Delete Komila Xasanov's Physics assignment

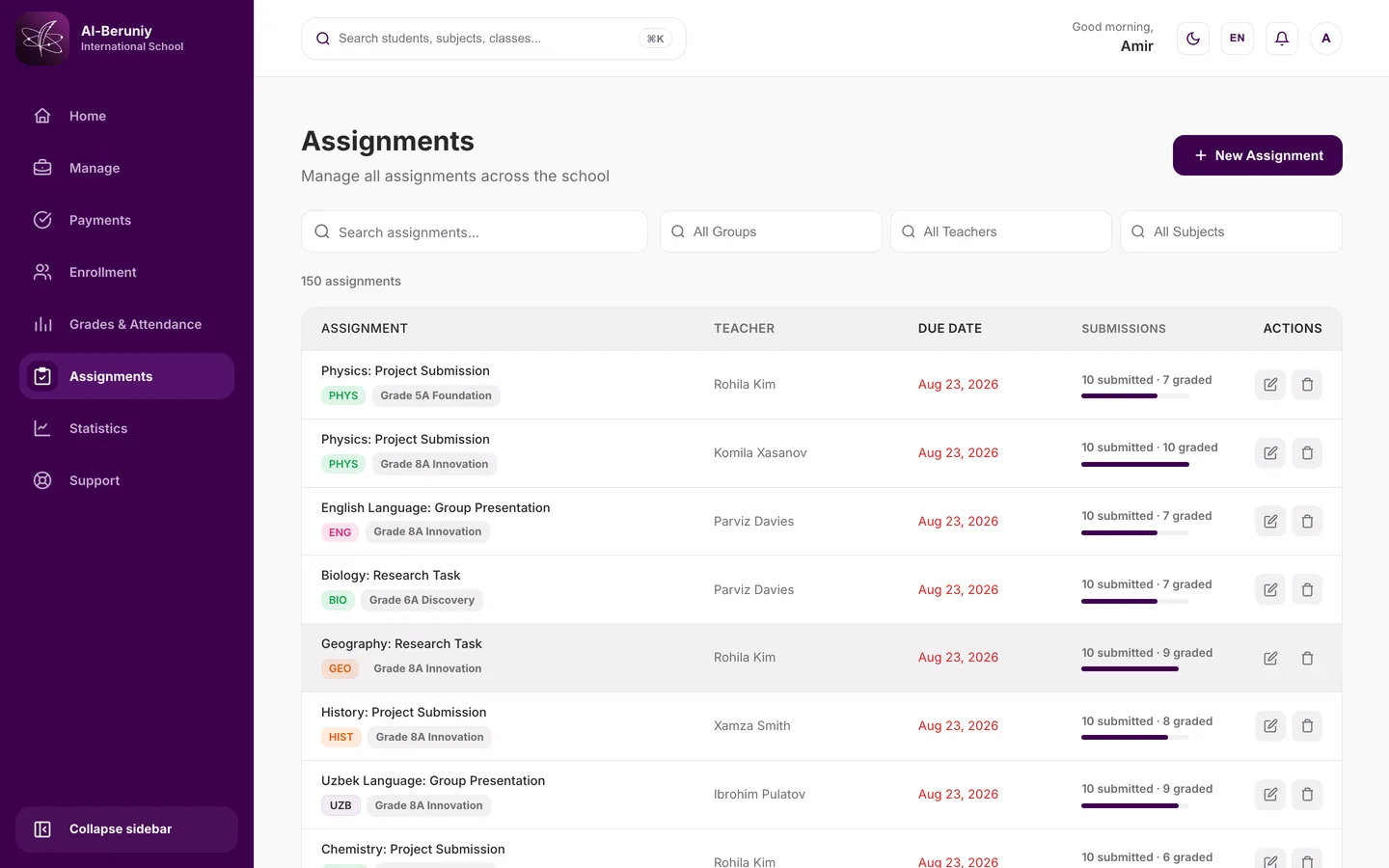click(x=1307, y=453)
